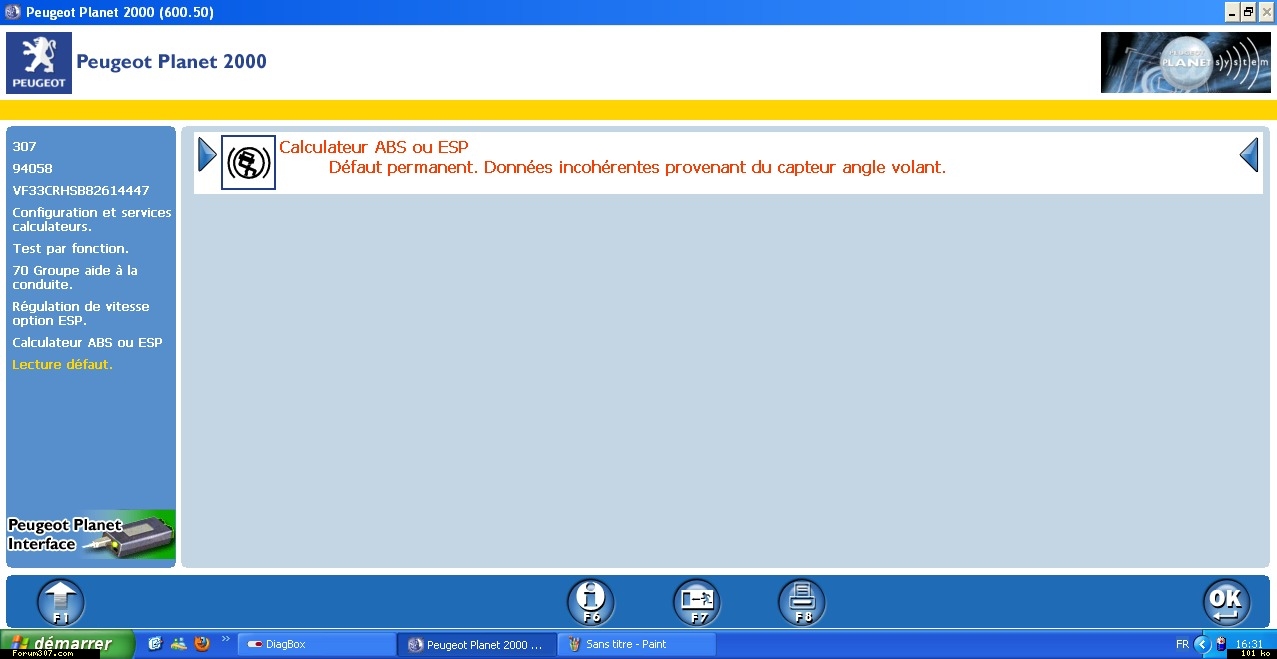This screenshot has width=1277, height=659.
Task: Print the fault report with F8
Action: [x=802, y=602]
